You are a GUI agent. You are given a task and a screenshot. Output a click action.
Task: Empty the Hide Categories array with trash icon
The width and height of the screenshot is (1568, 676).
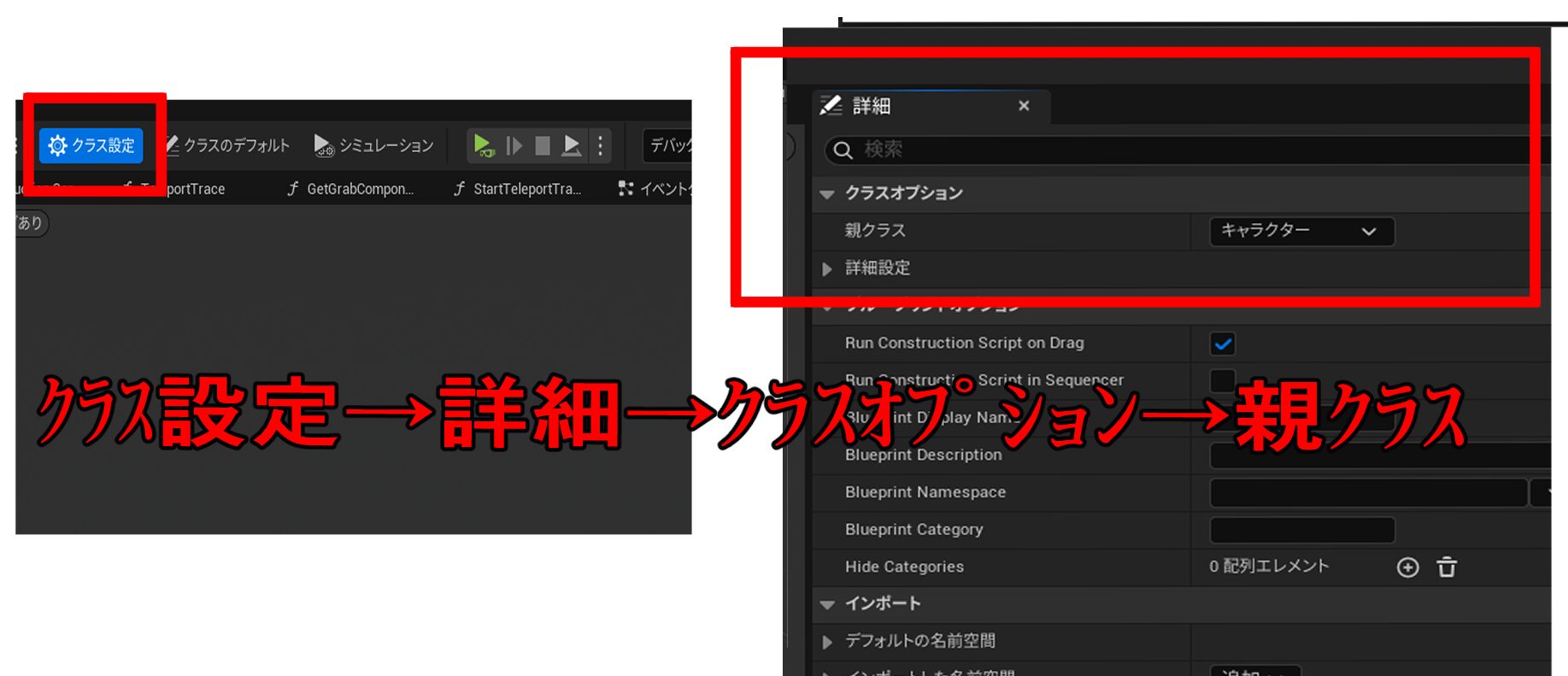1447,567
